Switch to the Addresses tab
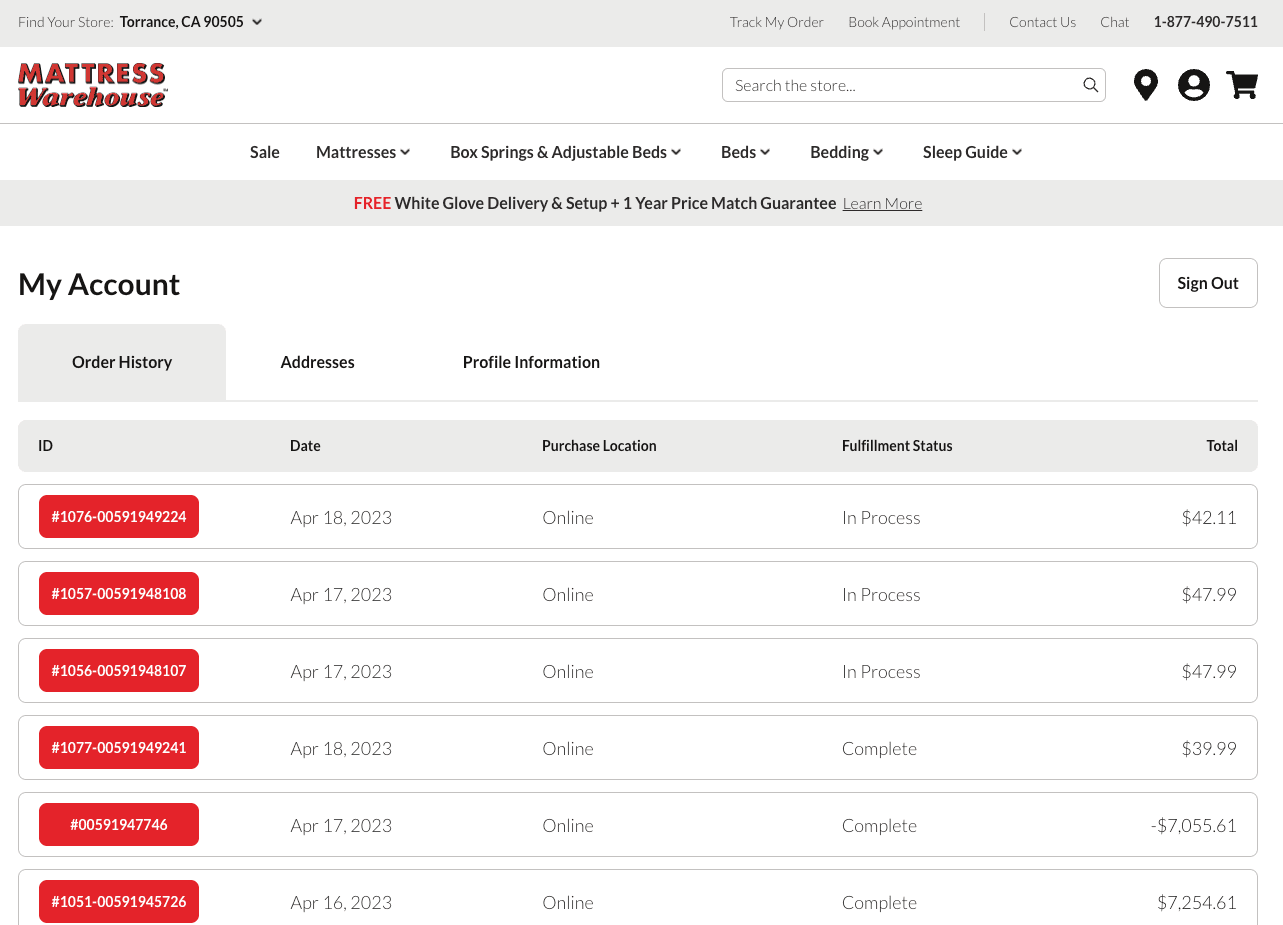Image resolution: width=1283 pixels, height=925 pixels. point(317,362)
